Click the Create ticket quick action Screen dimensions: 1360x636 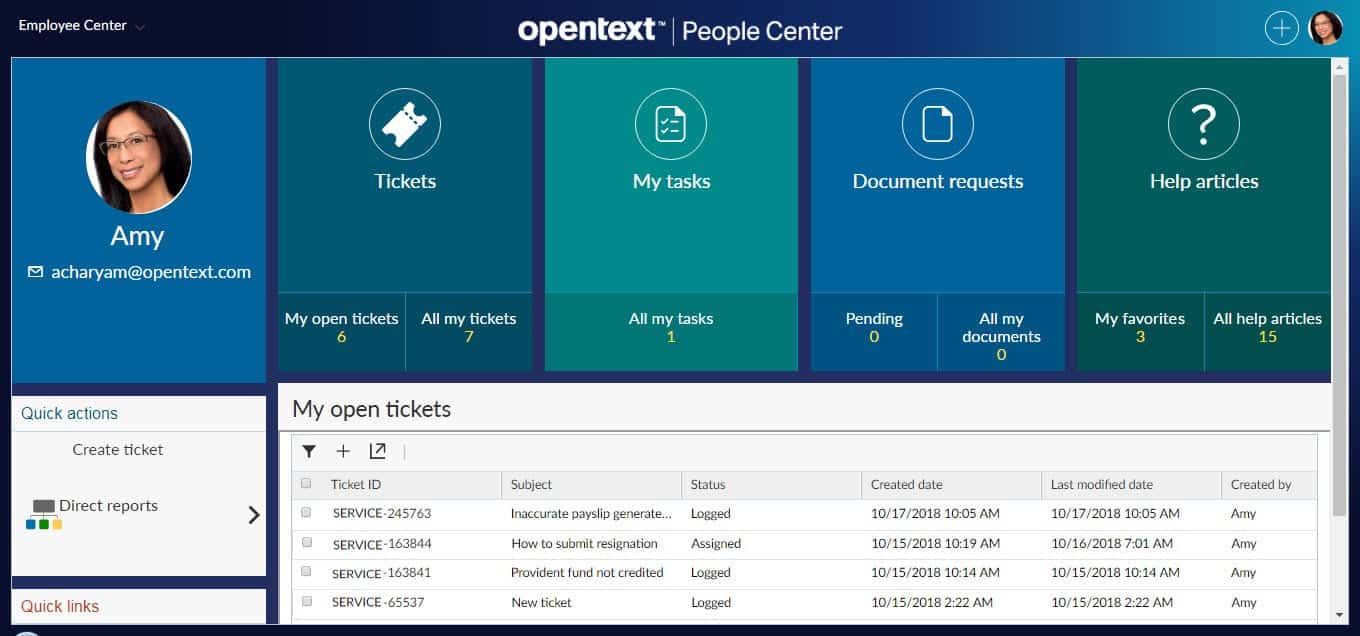117,449
